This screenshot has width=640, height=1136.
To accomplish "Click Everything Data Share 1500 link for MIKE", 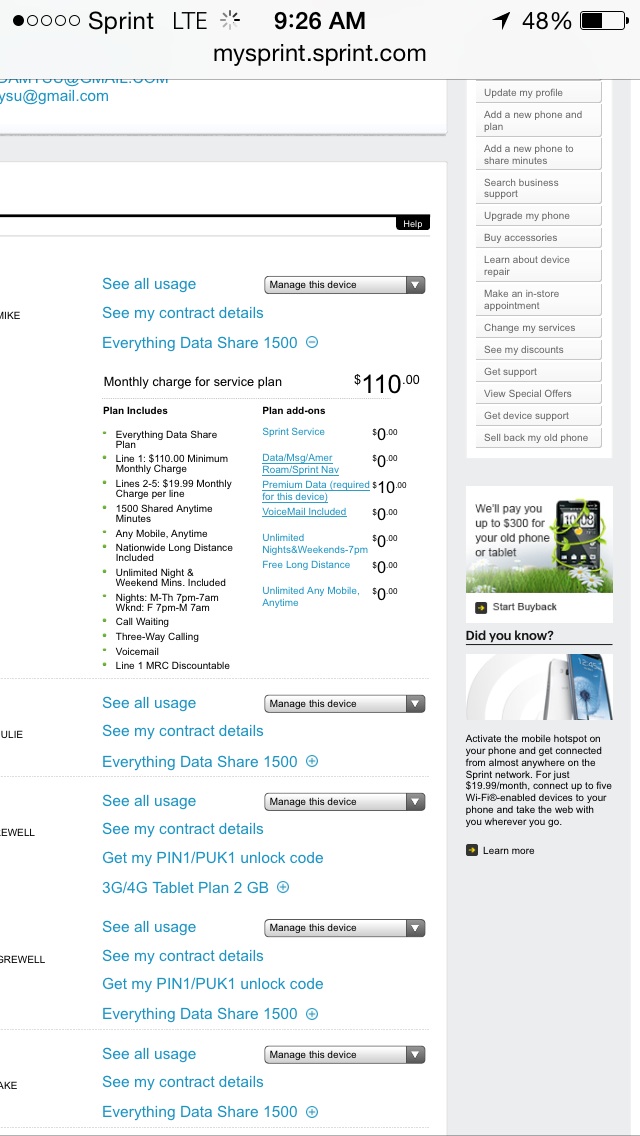I will click(200, 343).
